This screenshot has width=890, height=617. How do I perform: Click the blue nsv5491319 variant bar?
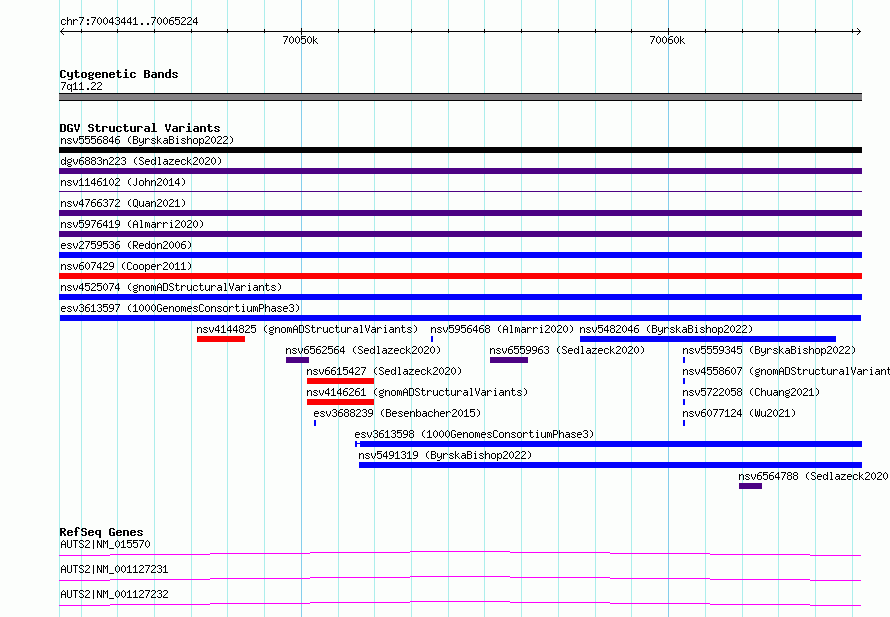(x=610, y=465)
